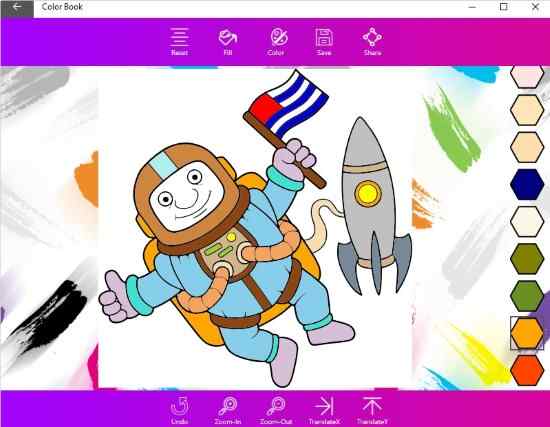This screenshot has width=550, height=427.
Task: Open the Color palette tool
Action: coord(276,42)
